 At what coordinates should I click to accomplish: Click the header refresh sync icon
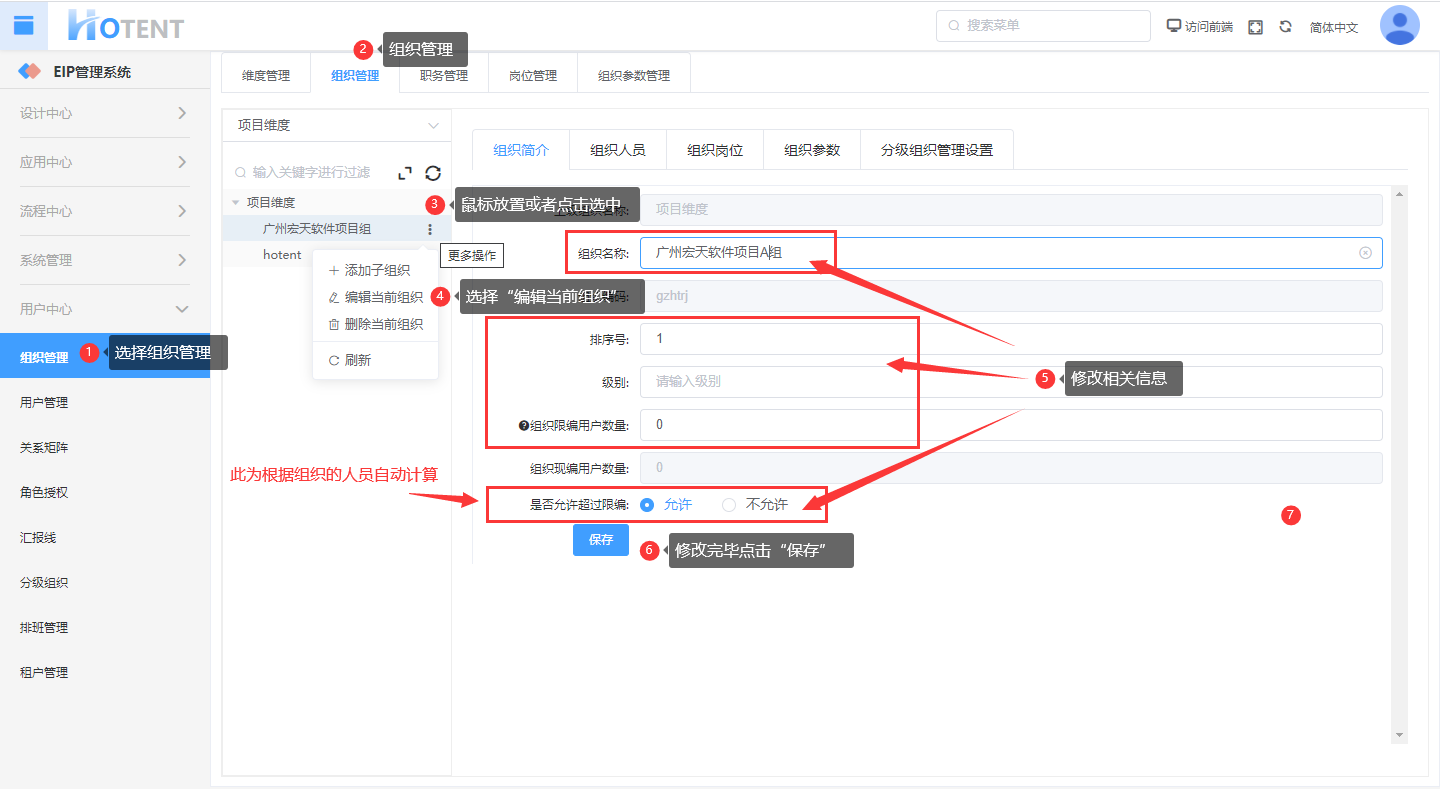click(1286, 27)
